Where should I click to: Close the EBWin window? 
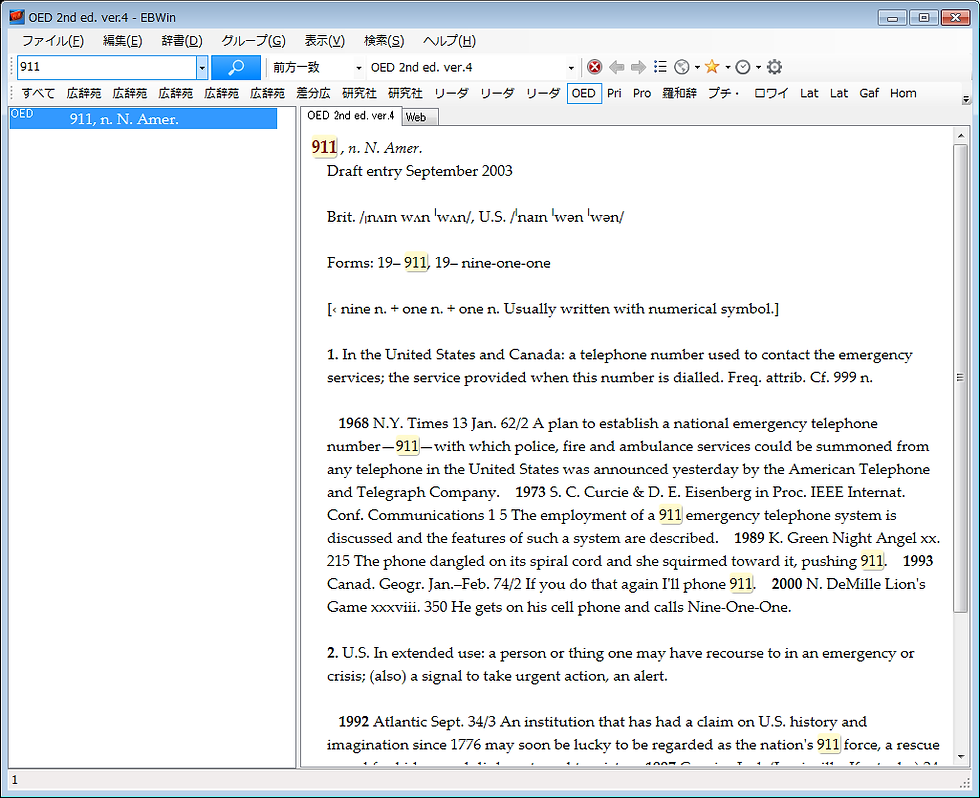click(955, 17)
